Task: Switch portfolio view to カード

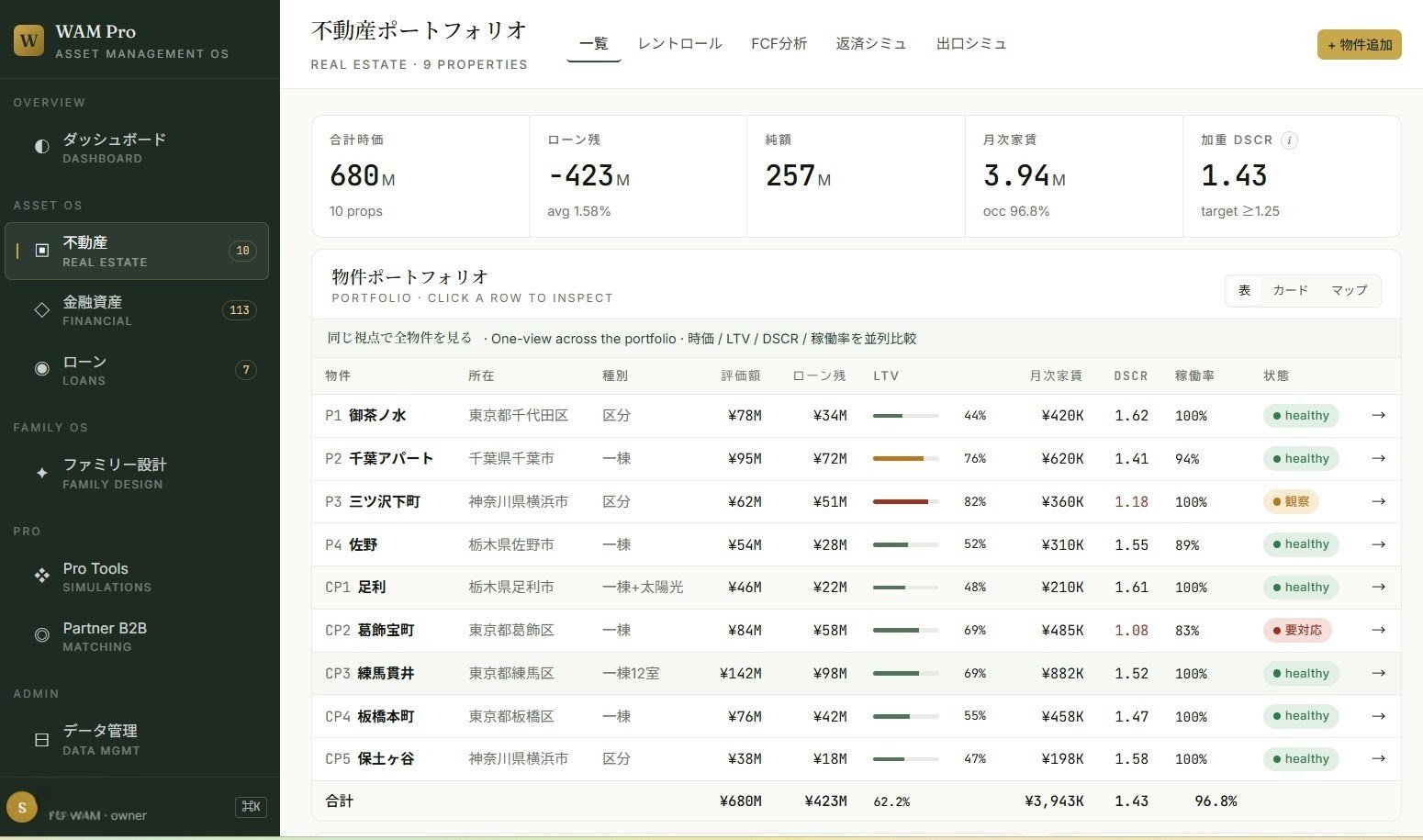Action: (x=1290, y=290)
